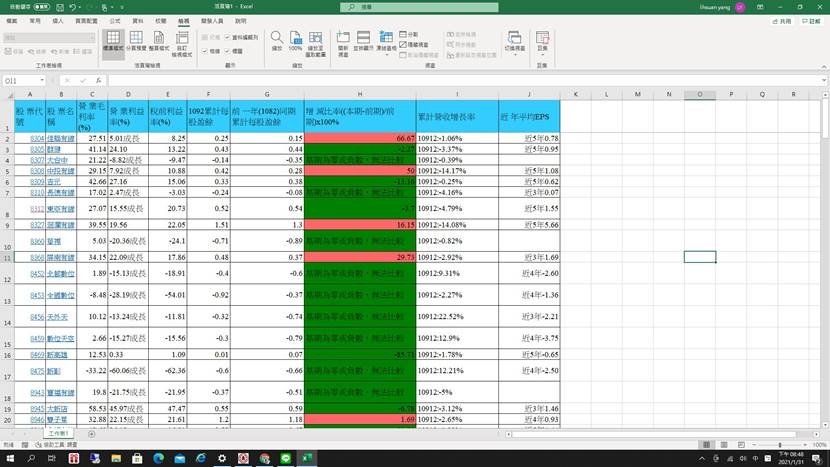The width and height of the screenshot is (830, 467).
Task: Open the 插入 Insert ribbon tab
Action: point(58,20)
